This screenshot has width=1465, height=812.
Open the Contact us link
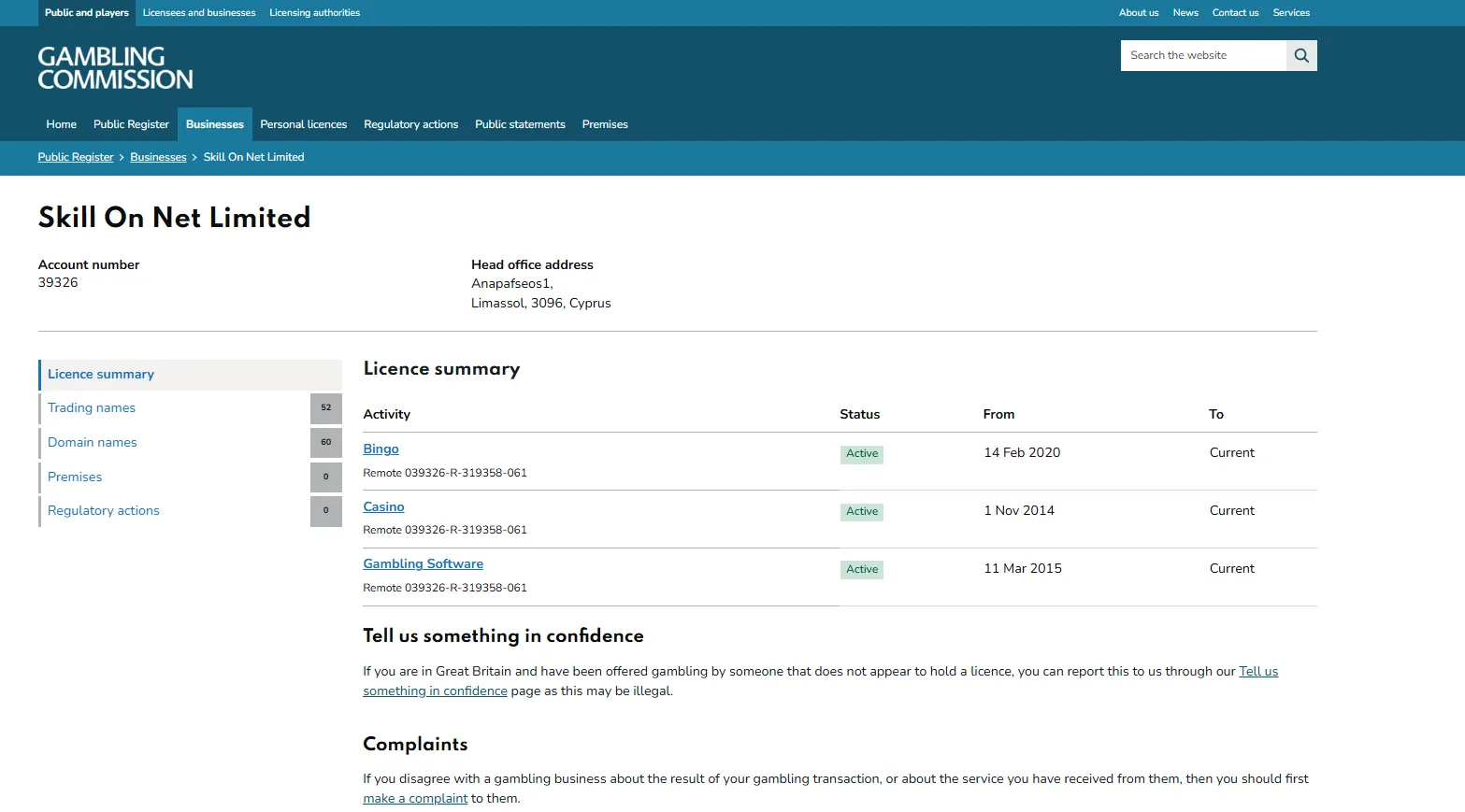coord(1235,13)
